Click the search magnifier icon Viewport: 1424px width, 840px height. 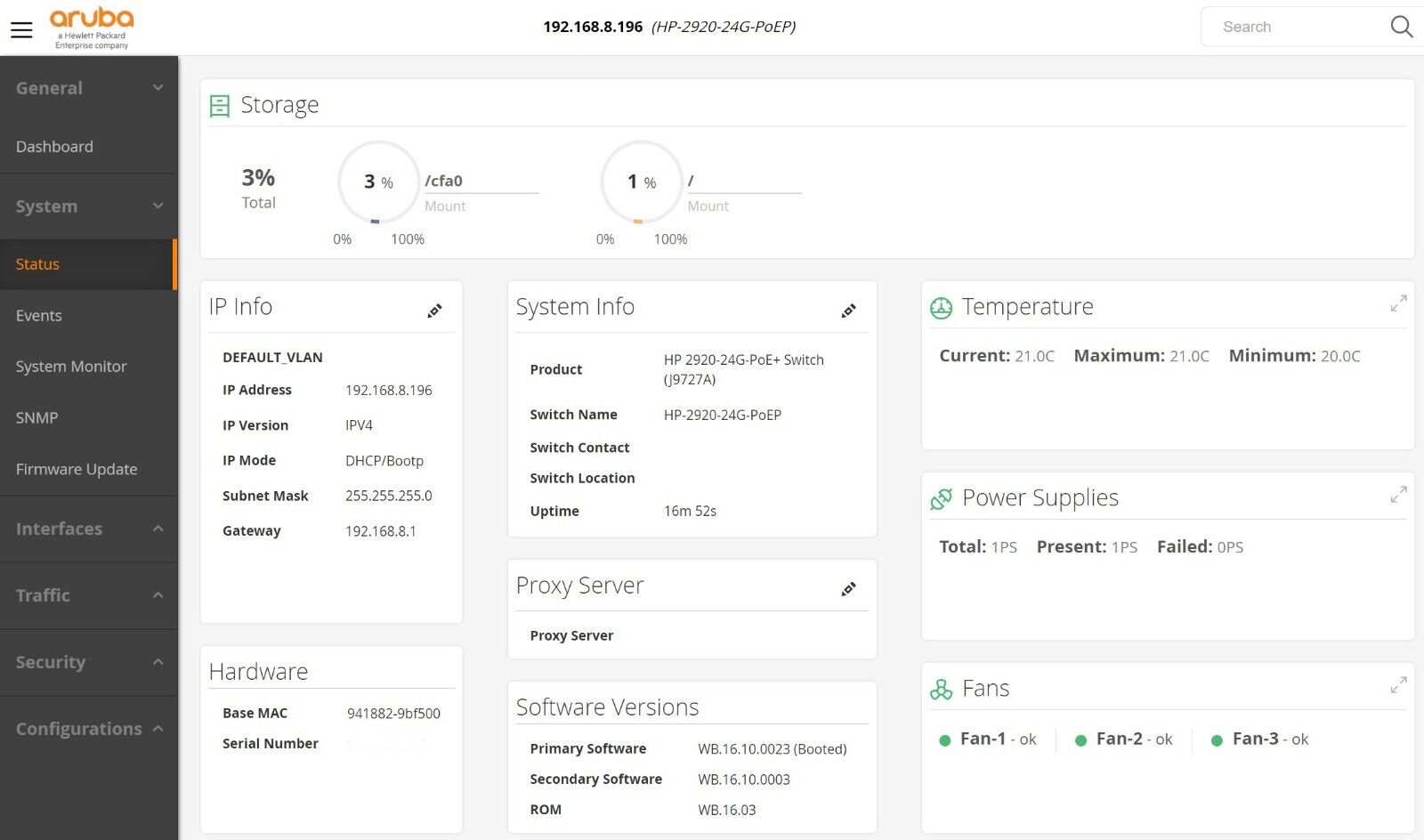[1401, 27]
